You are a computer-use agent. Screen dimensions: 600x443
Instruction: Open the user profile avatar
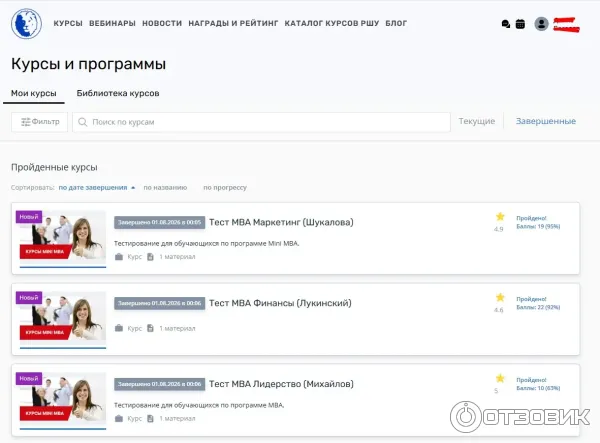pyautogui.click(x=541, y=24)
